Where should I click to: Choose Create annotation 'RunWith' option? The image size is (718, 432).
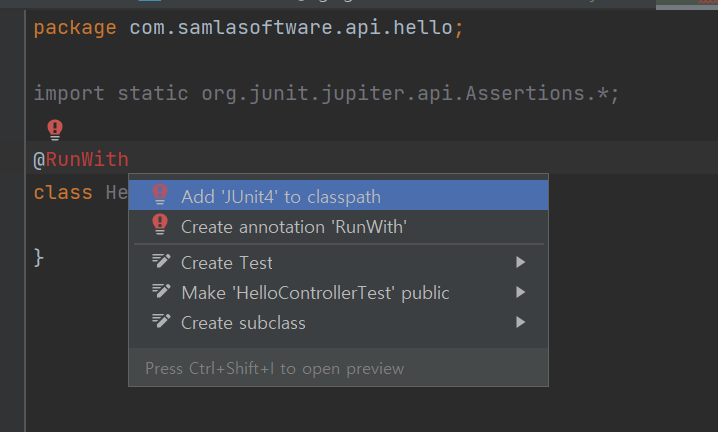(338, 226)
